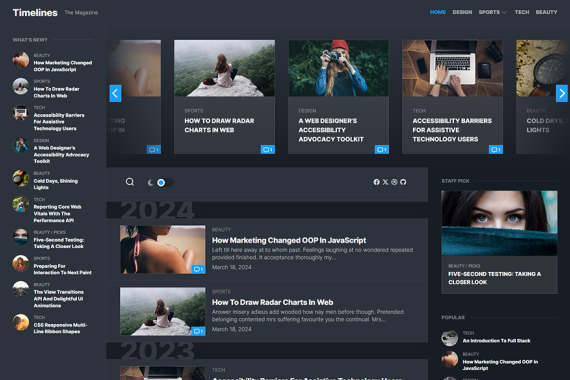Open comments badge on Radar Charts card
The width and height of the screenshot is (570, 380).
click(x=268, y=149)
